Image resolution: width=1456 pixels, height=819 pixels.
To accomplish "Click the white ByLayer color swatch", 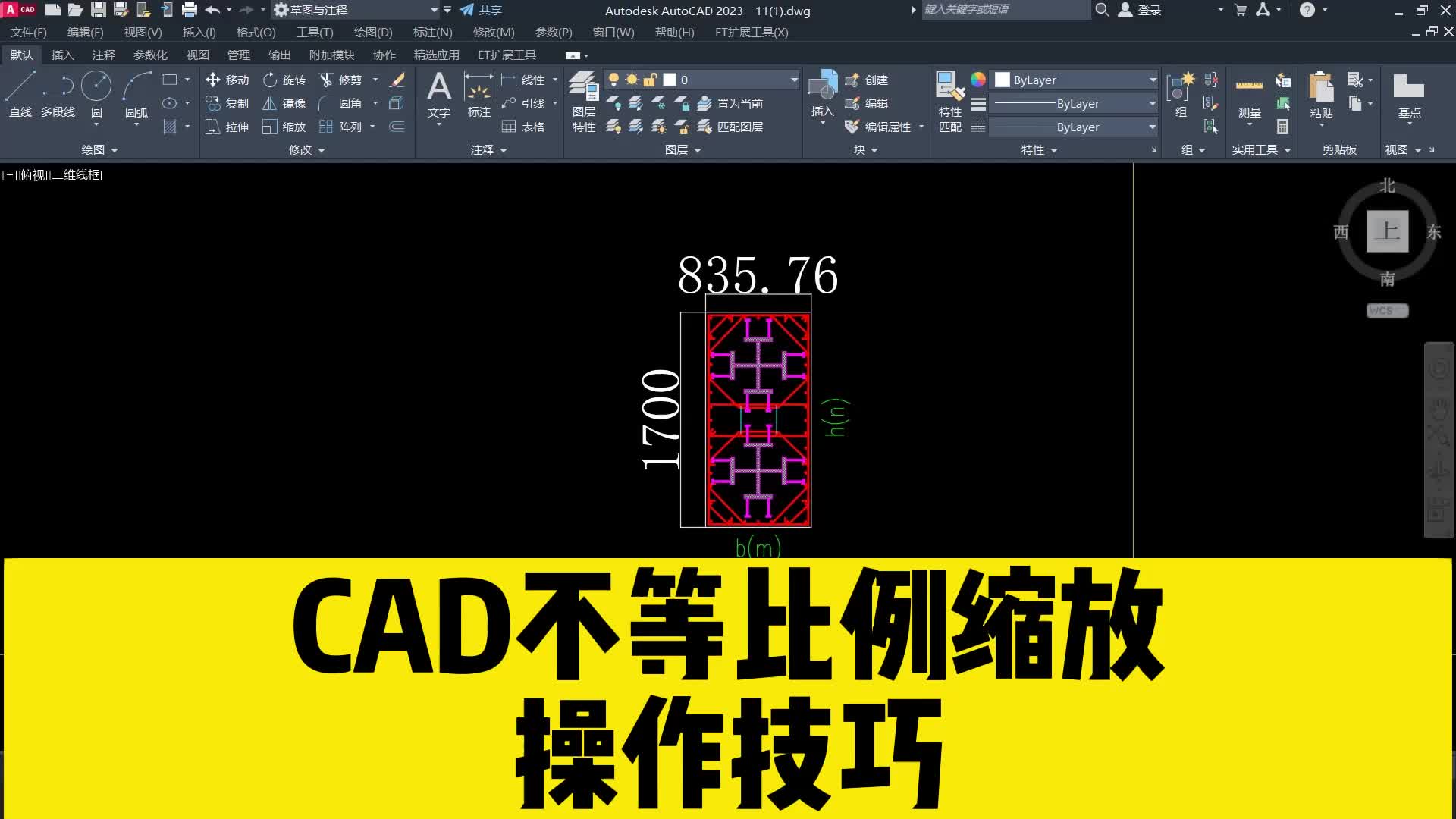I will pos(1003,80).
